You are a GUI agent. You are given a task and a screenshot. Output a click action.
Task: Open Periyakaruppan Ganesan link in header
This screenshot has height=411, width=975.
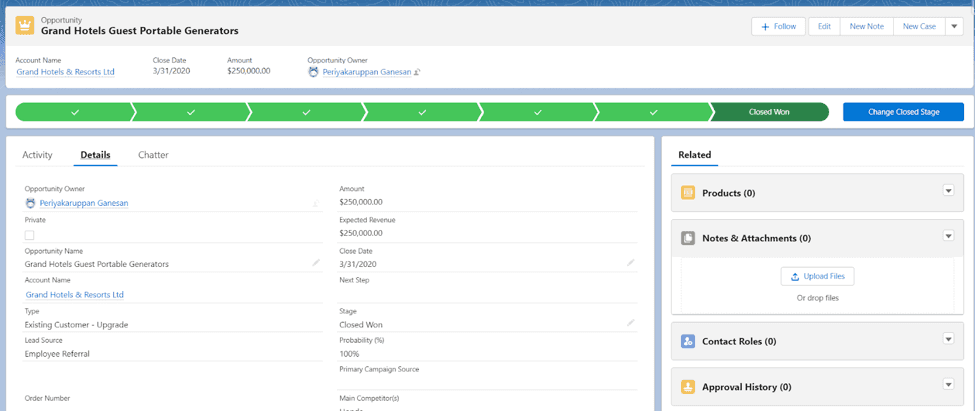click(x=367, y=72)
